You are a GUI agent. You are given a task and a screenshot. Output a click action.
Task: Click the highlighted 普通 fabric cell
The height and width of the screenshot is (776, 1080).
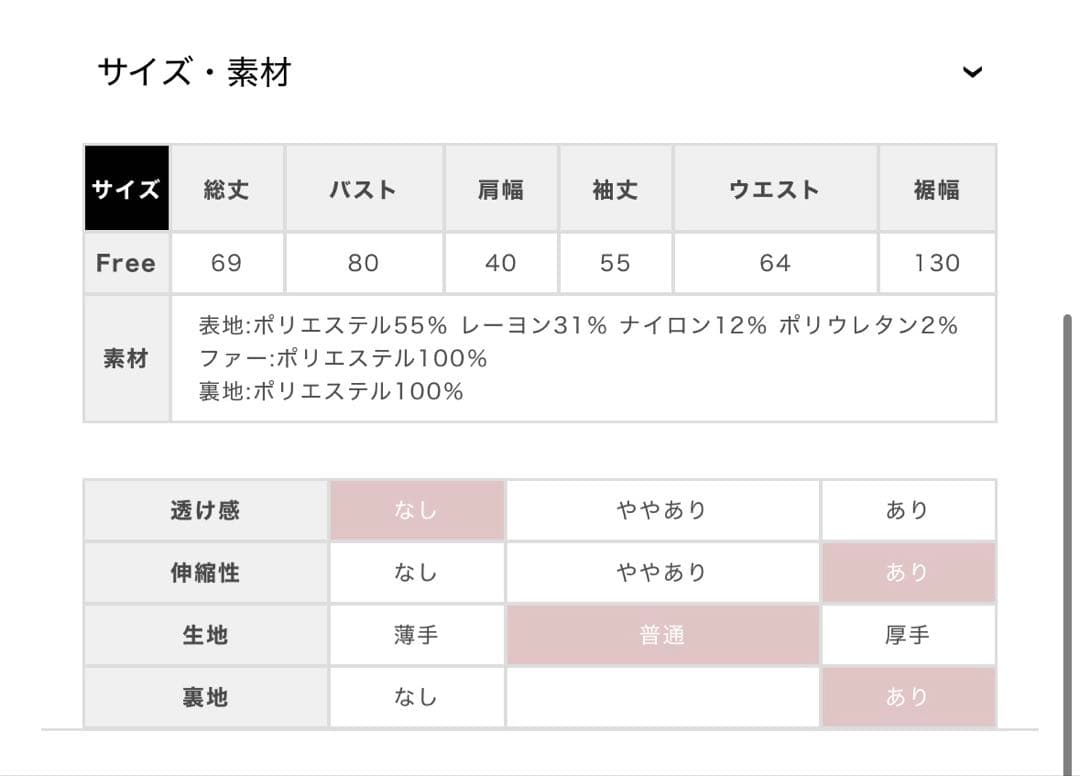click(662, 635)
